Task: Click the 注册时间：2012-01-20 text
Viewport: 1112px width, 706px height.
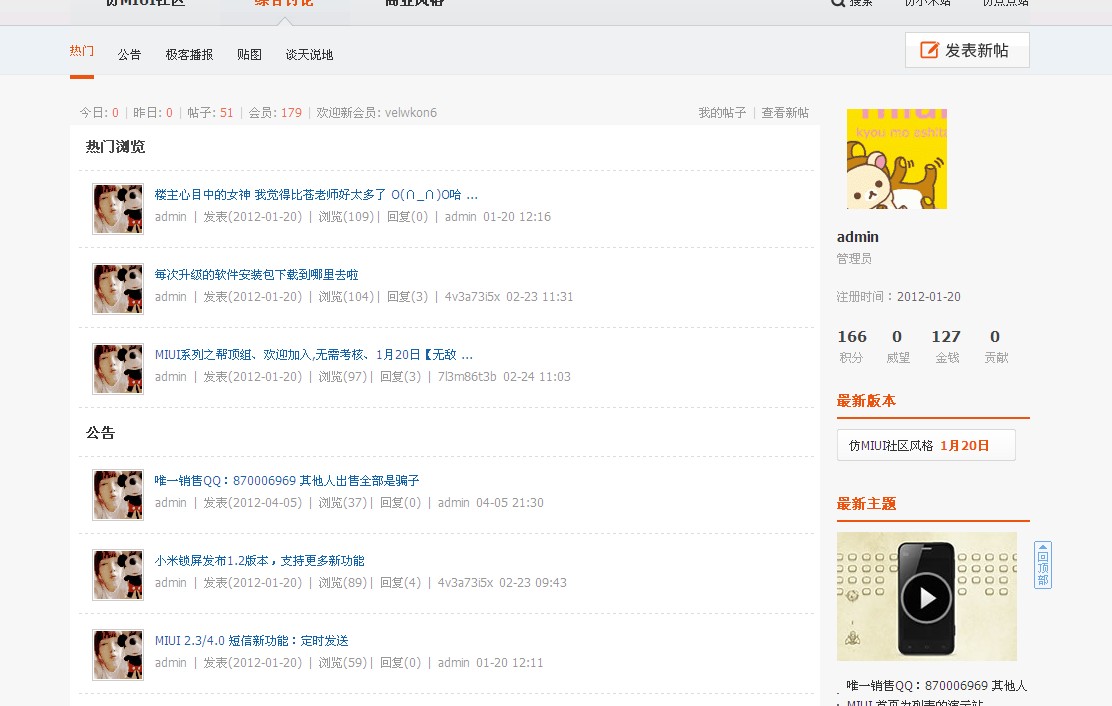Action: pyautogui.click(x=899, y=297)
